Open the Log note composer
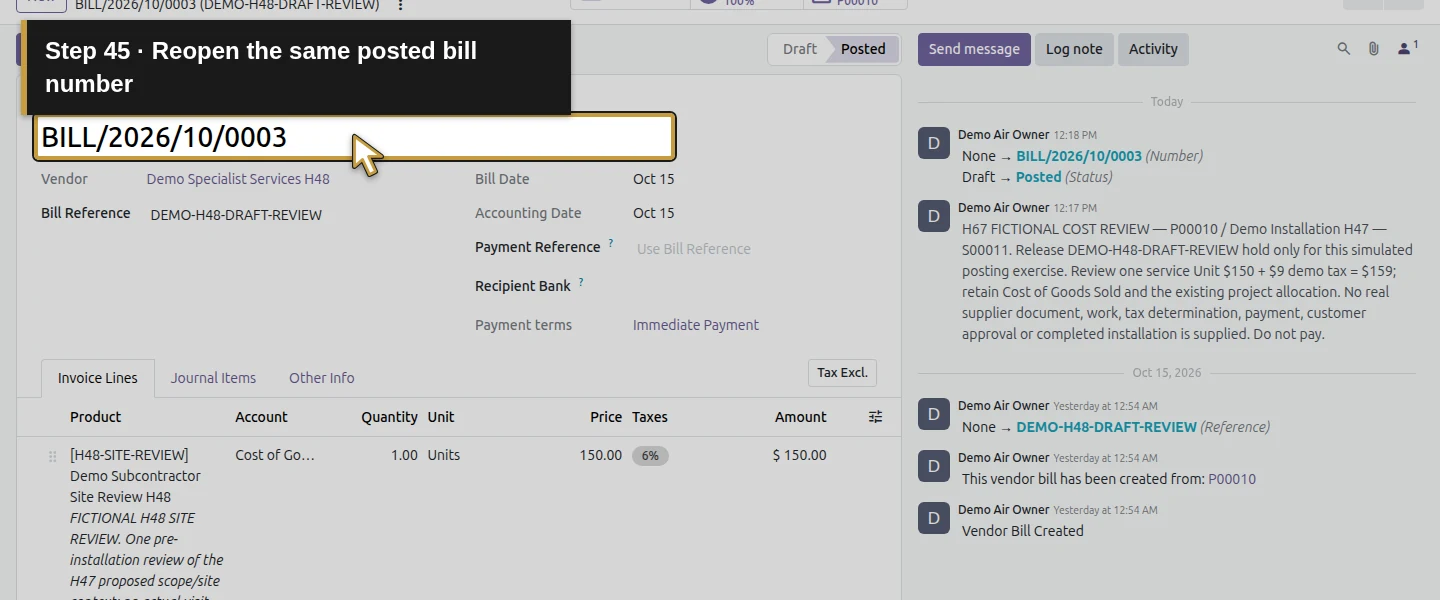Screen dimensions: 1440x600 coord(1074,49)
